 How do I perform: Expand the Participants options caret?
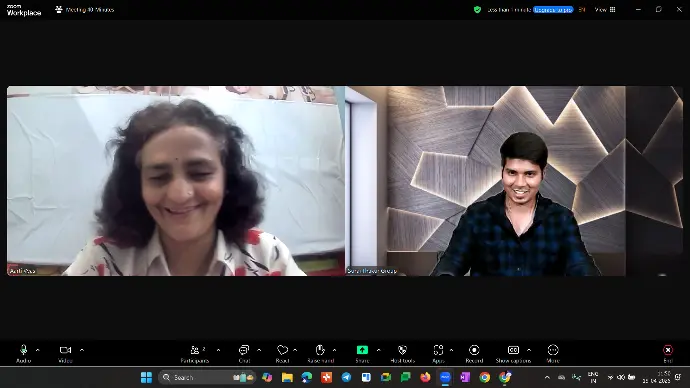pyautogui.click(x=218, y=350)
